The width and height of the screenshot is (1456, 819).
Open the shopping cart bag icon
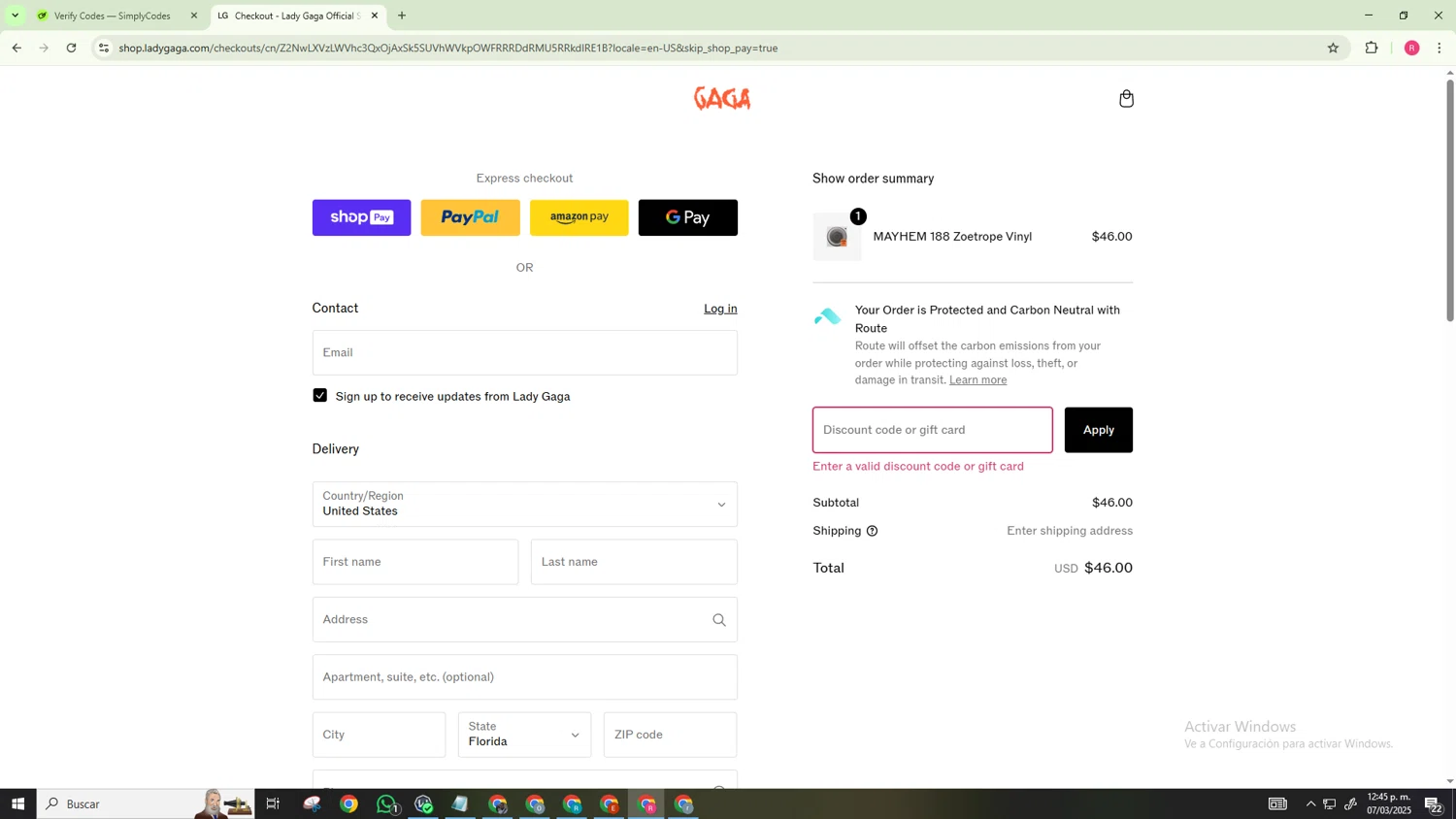(1126, 98)
